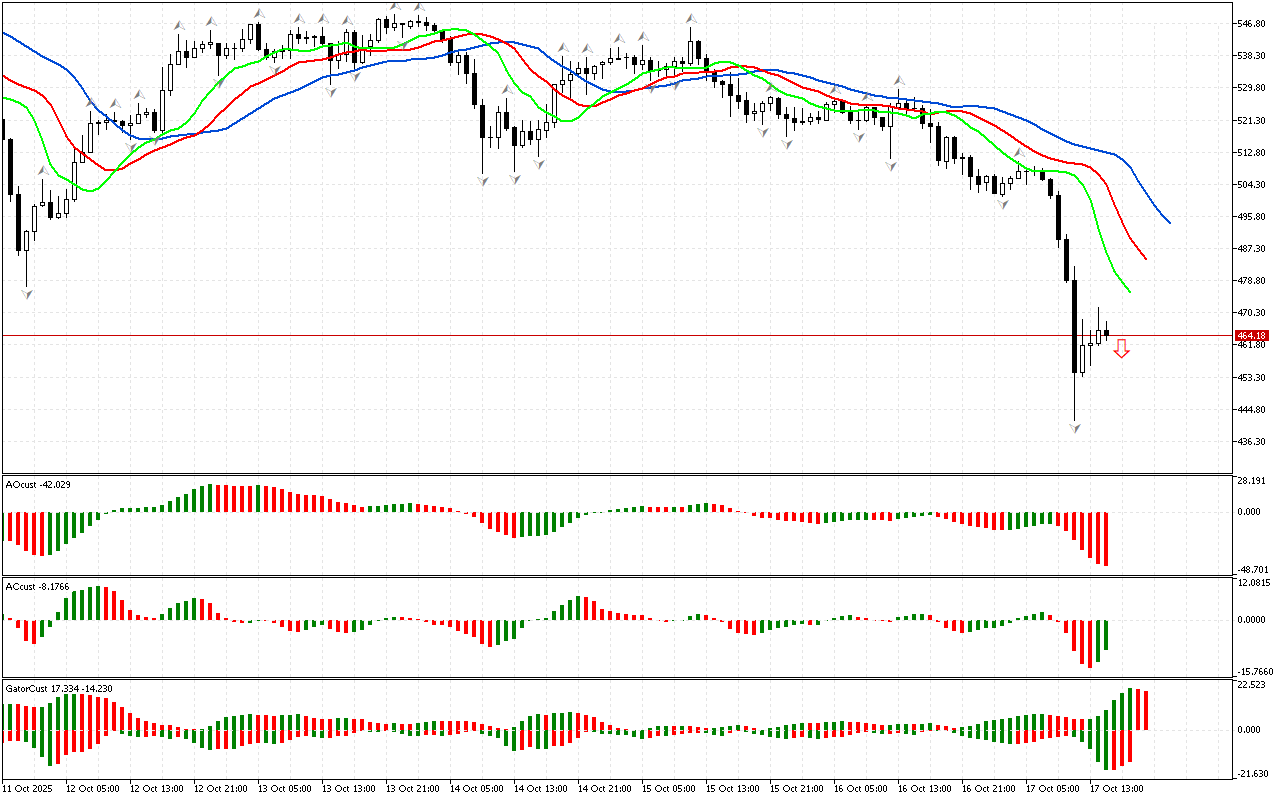The width and height of the screenshot is (1280, 800).
Task: Select the 436.30 price scale value
Action: pyautogui.click(x=1252, y=442)
